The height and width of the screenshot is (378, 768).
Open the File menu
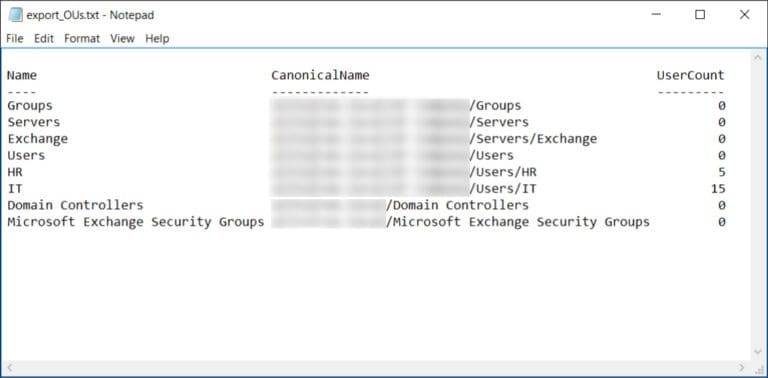point(15,39)
